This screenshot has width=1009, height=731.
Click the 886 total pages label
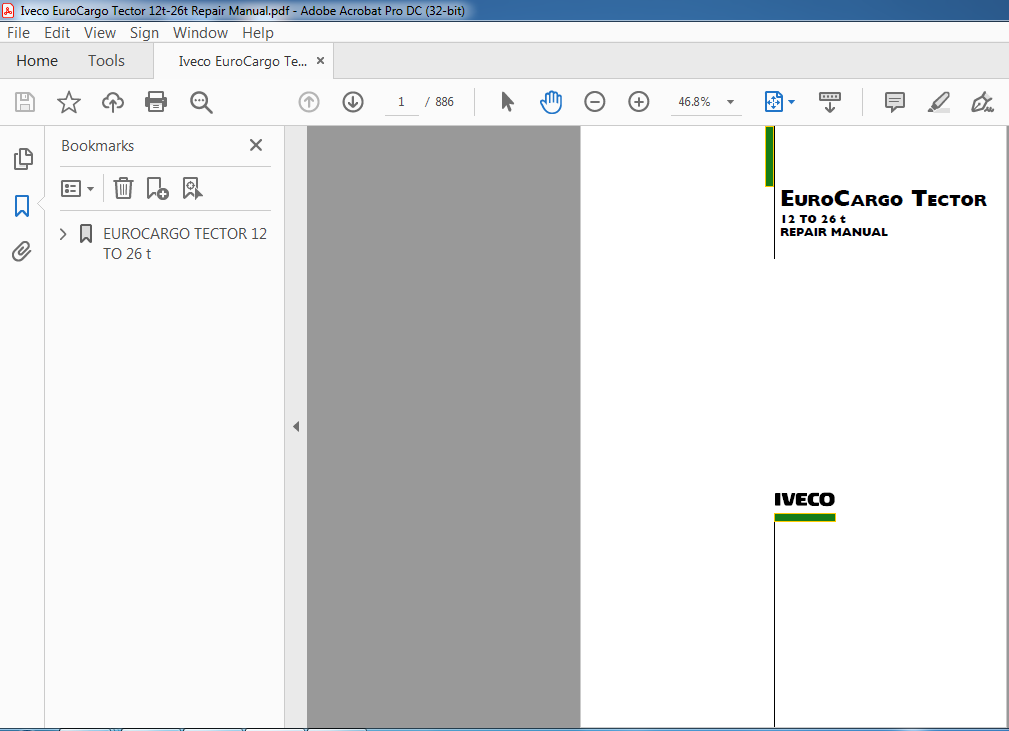point(444,102)
